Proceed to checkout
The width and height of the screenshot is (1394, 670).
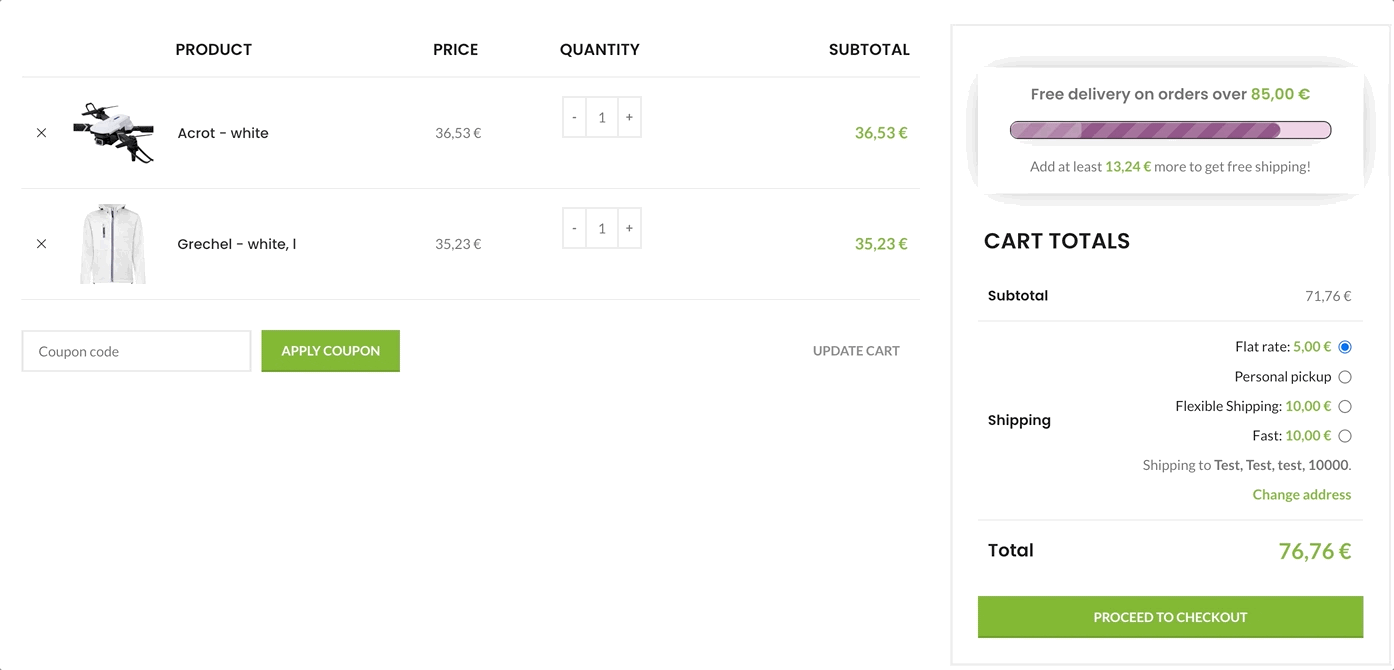click(x=1170, y=617)
